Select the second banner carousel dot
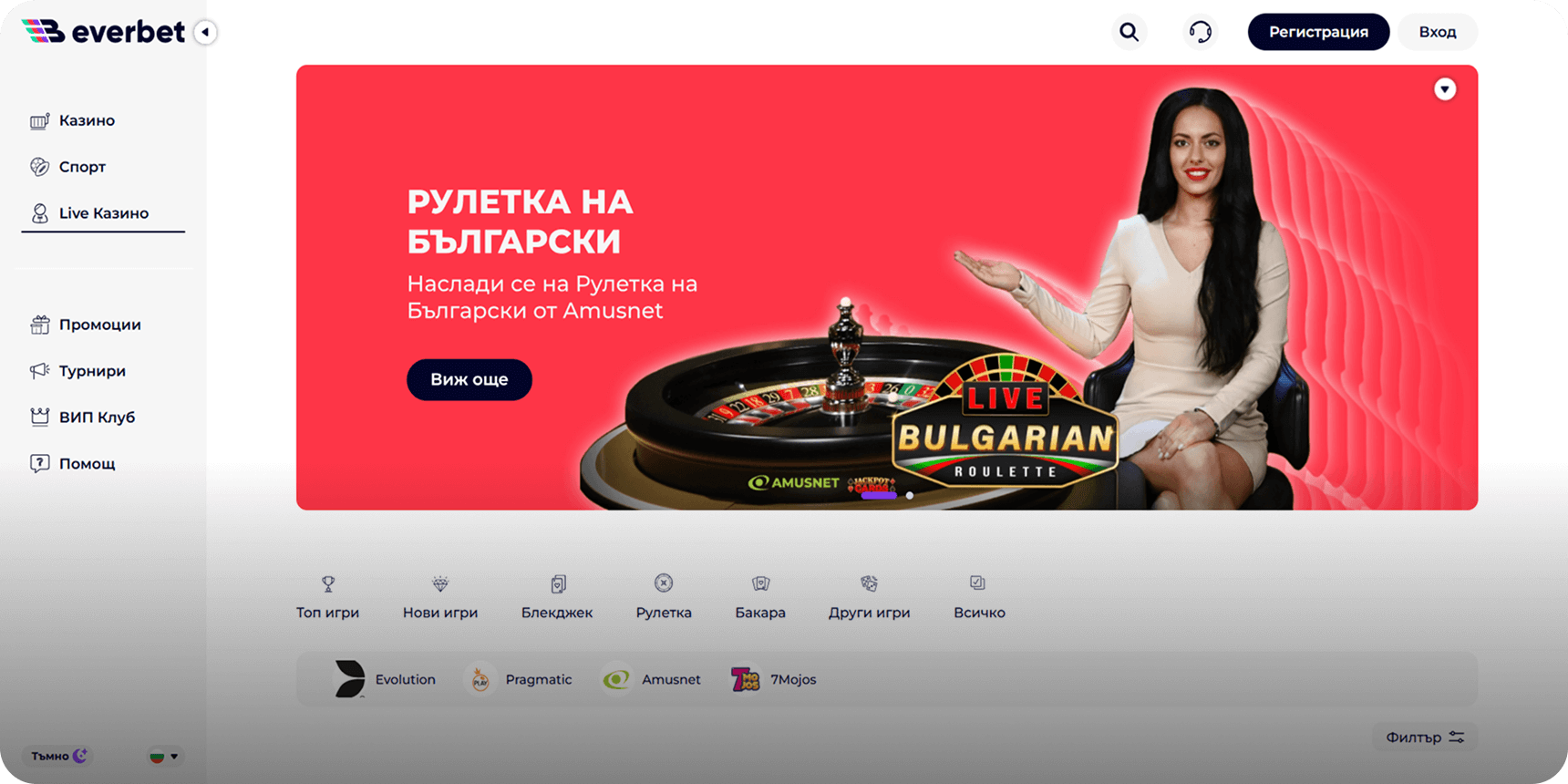1568x784 pixels. pyautogui.click(x=910, y=496)
